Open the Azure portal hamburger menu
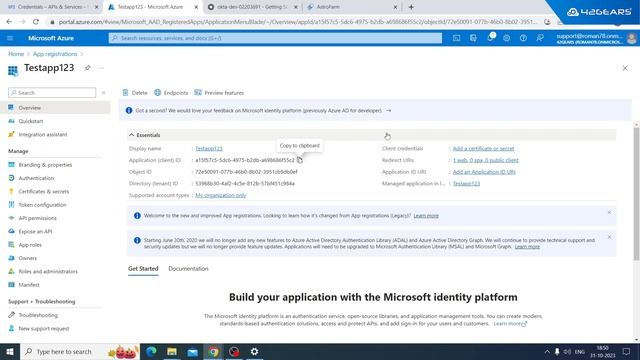 click(10, 38)
